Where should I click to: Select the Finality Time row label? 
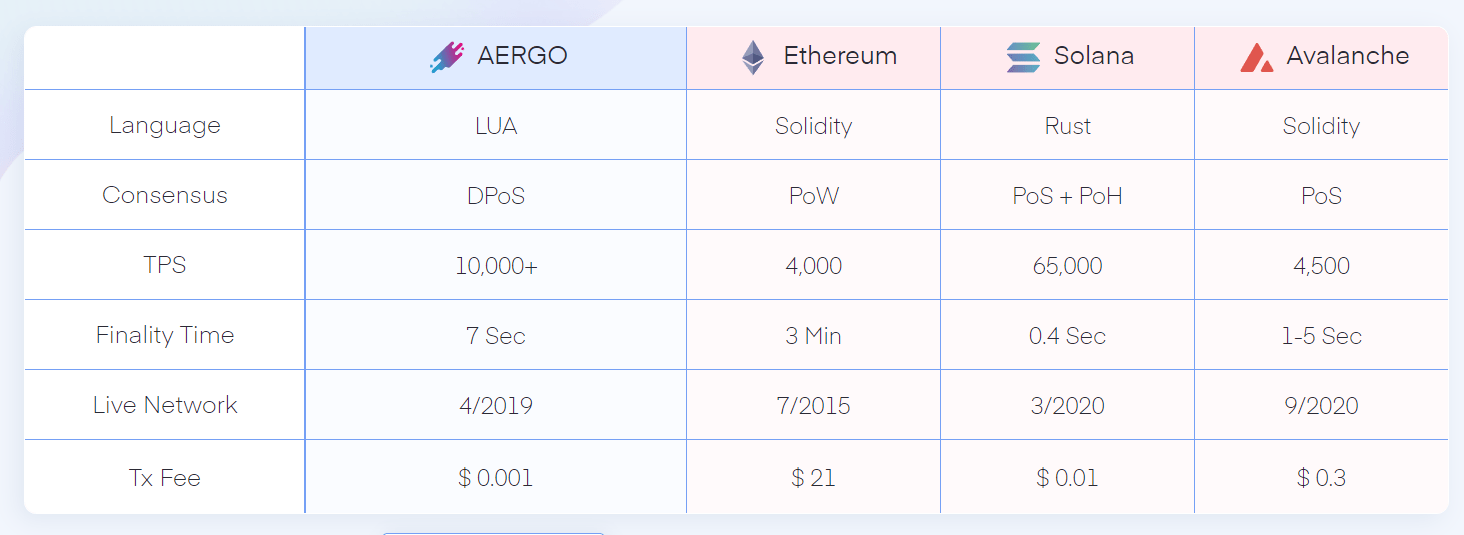tap(165, 335)
